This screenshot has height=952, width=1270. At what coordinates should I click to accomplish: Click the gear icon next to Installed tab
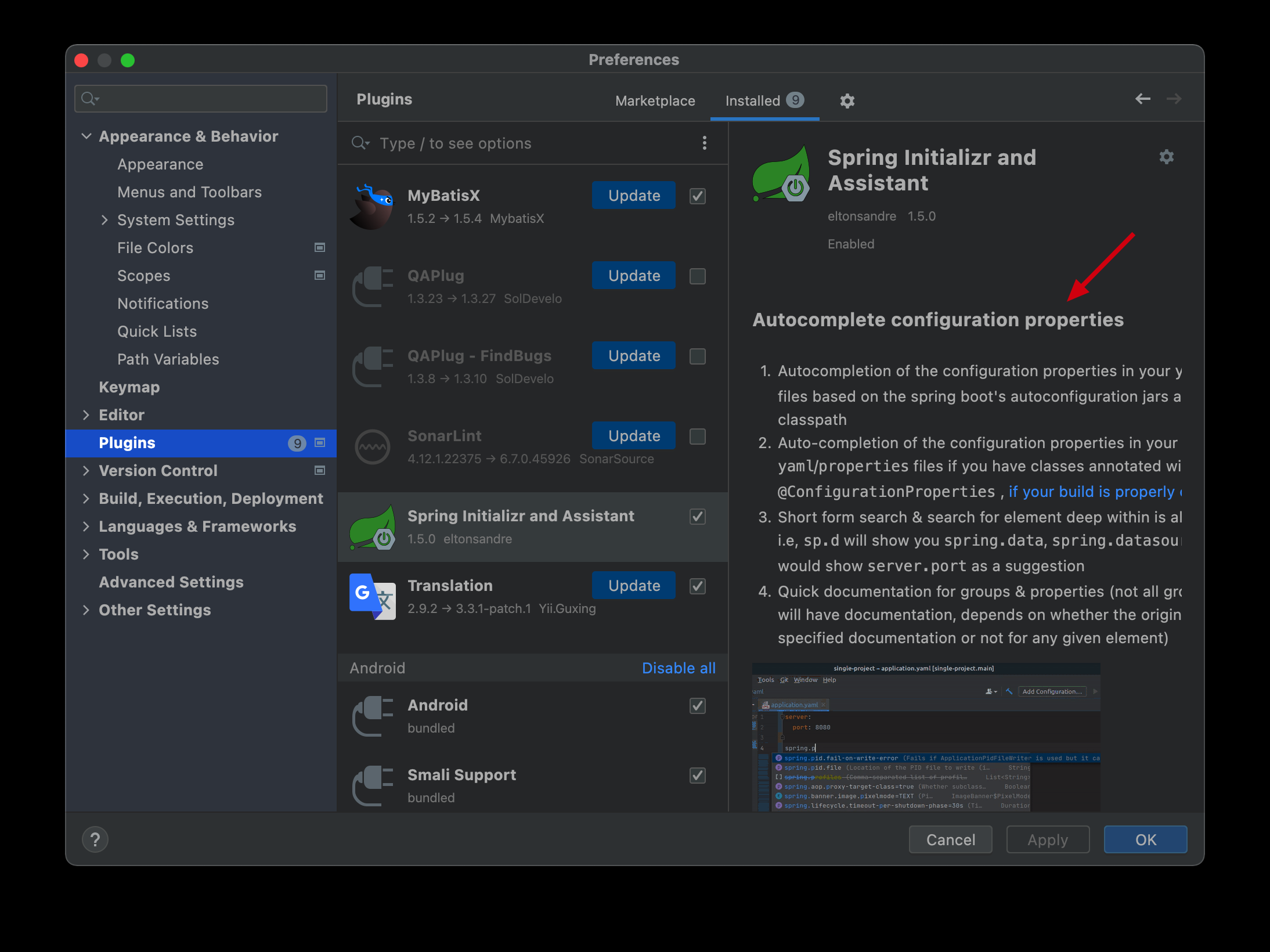(847, 101)
